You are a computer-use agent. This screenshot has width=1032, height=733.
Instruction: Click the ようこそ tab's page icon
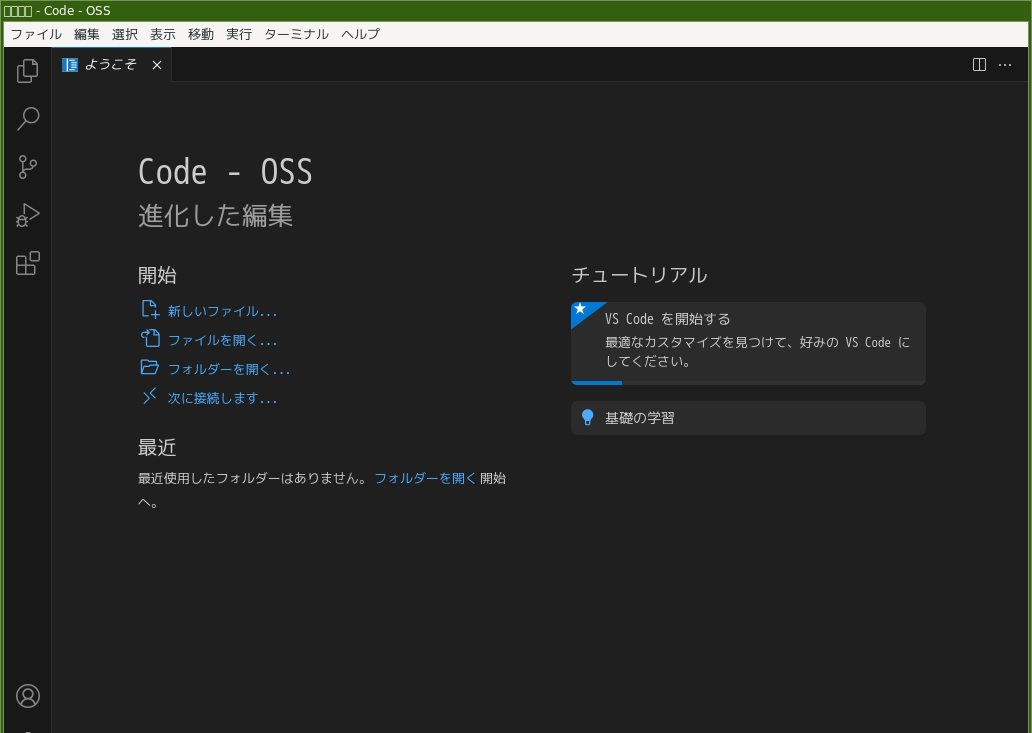pyautogui.click(x=70, y=64)
